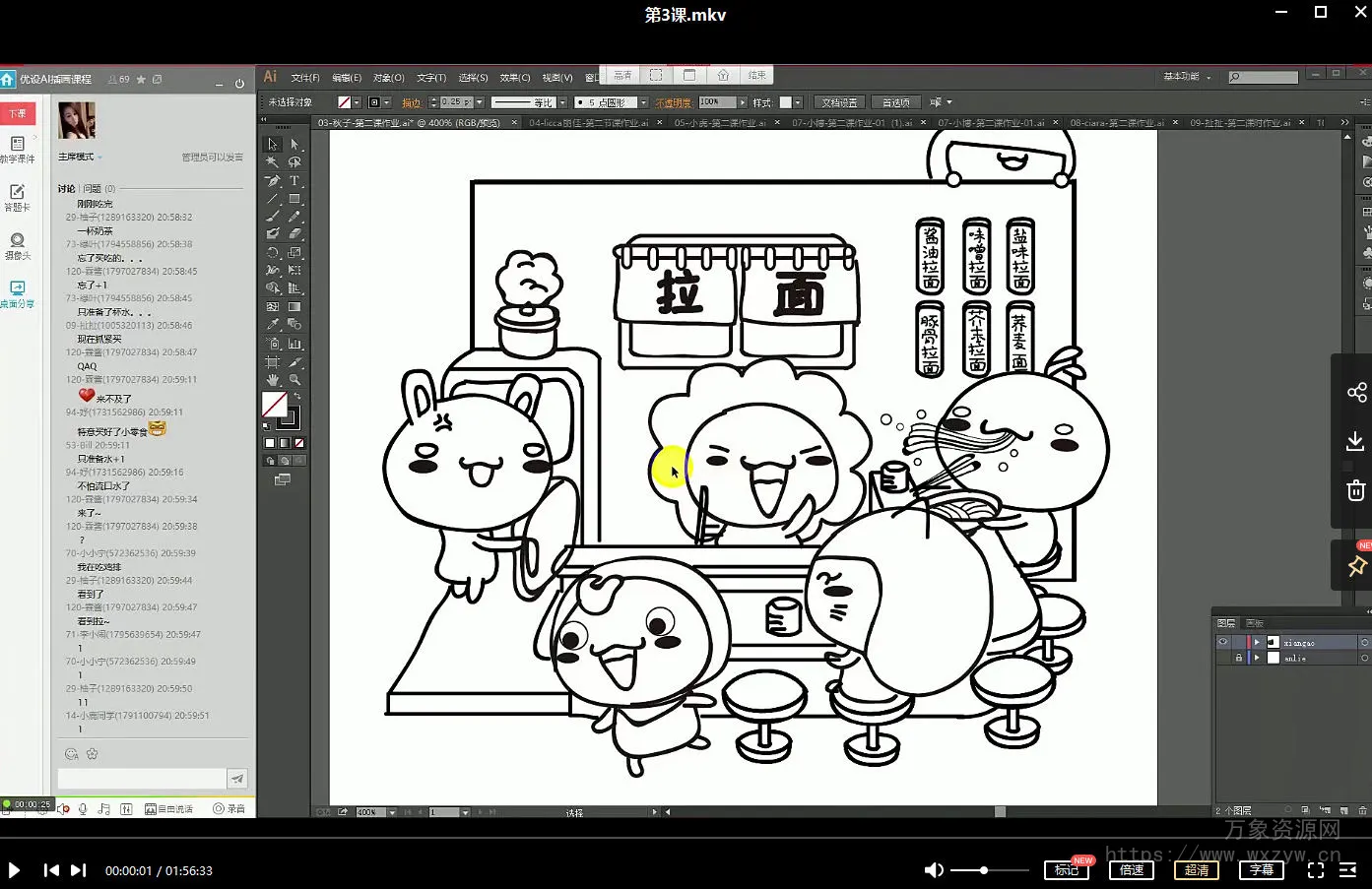Select the Pen tool in Illustrator toolbox
Viewport: 1372px width, 889px height.
pyautogui.click(x=273, y=181)
